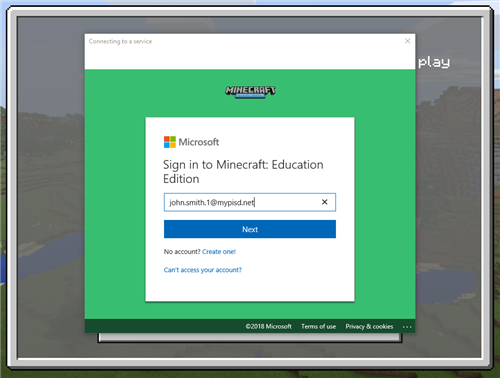This screenshot has width=500, height=378.
Task: Clear the email field with the X
Action: point(324,202)
